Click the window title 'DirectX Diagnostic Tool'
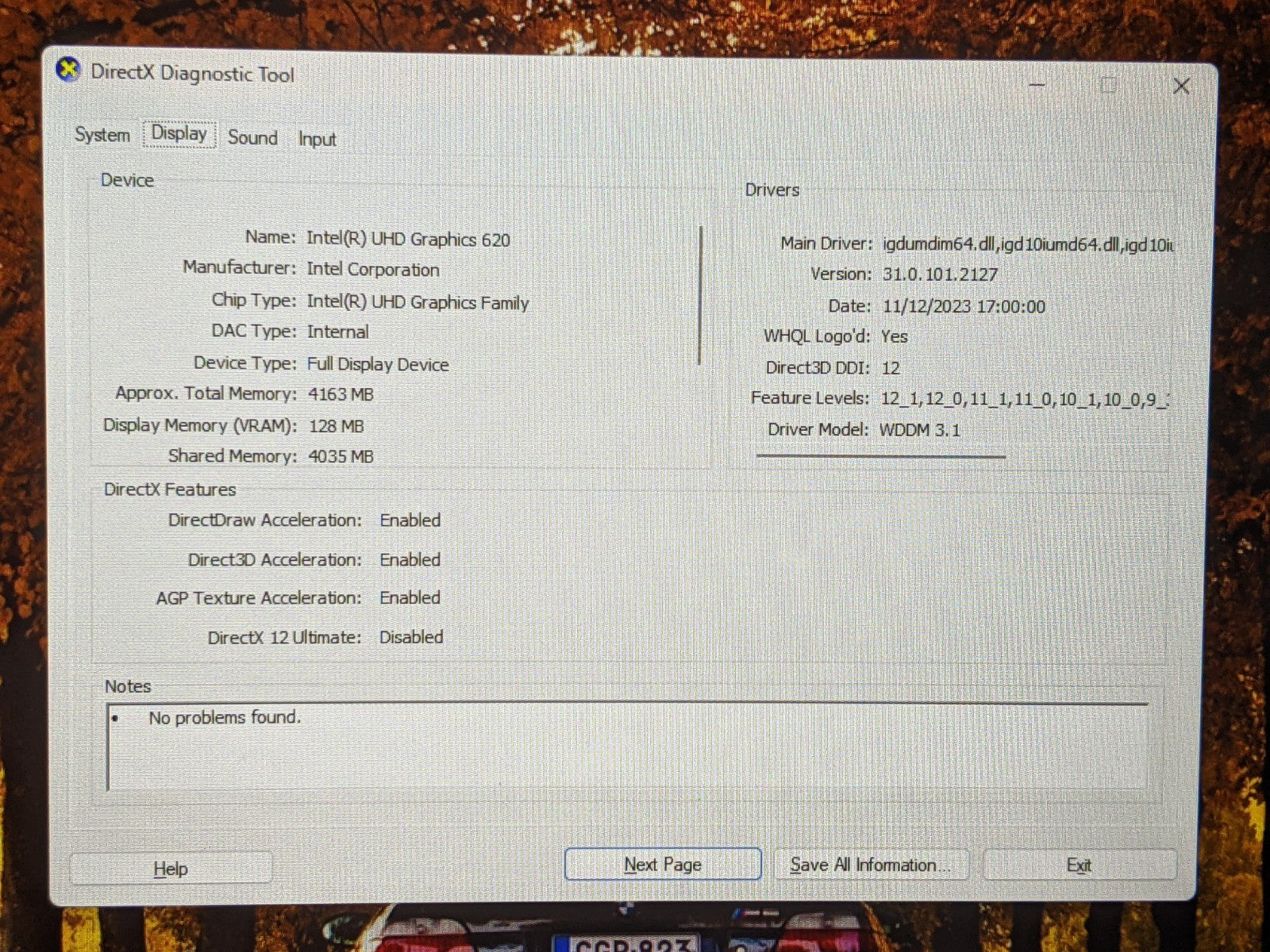The height and width of the screenshot is (952, 1270). pyautogui.click(x=192, y=74)
